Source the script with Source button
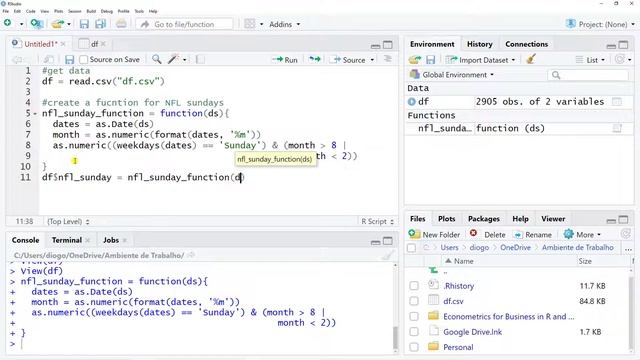640x360 pixels. pyautogui.click(x=348, y=60)
